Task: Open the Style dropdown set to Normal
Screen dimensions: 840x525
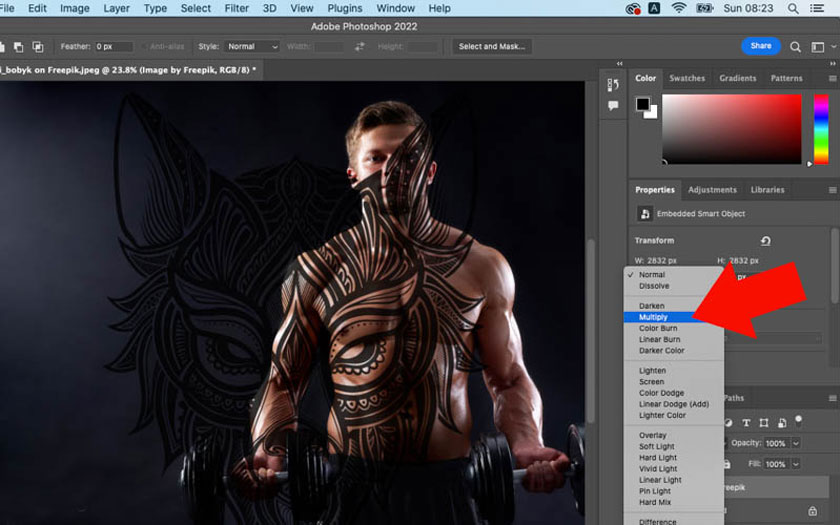Action: (x=252, y=46)
